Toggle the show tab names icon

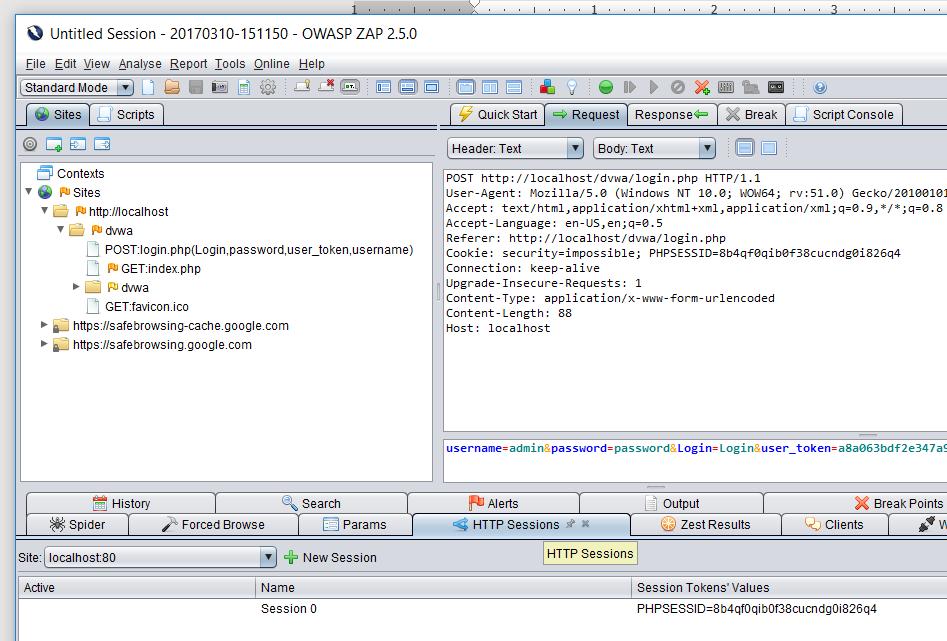[350, 87]
